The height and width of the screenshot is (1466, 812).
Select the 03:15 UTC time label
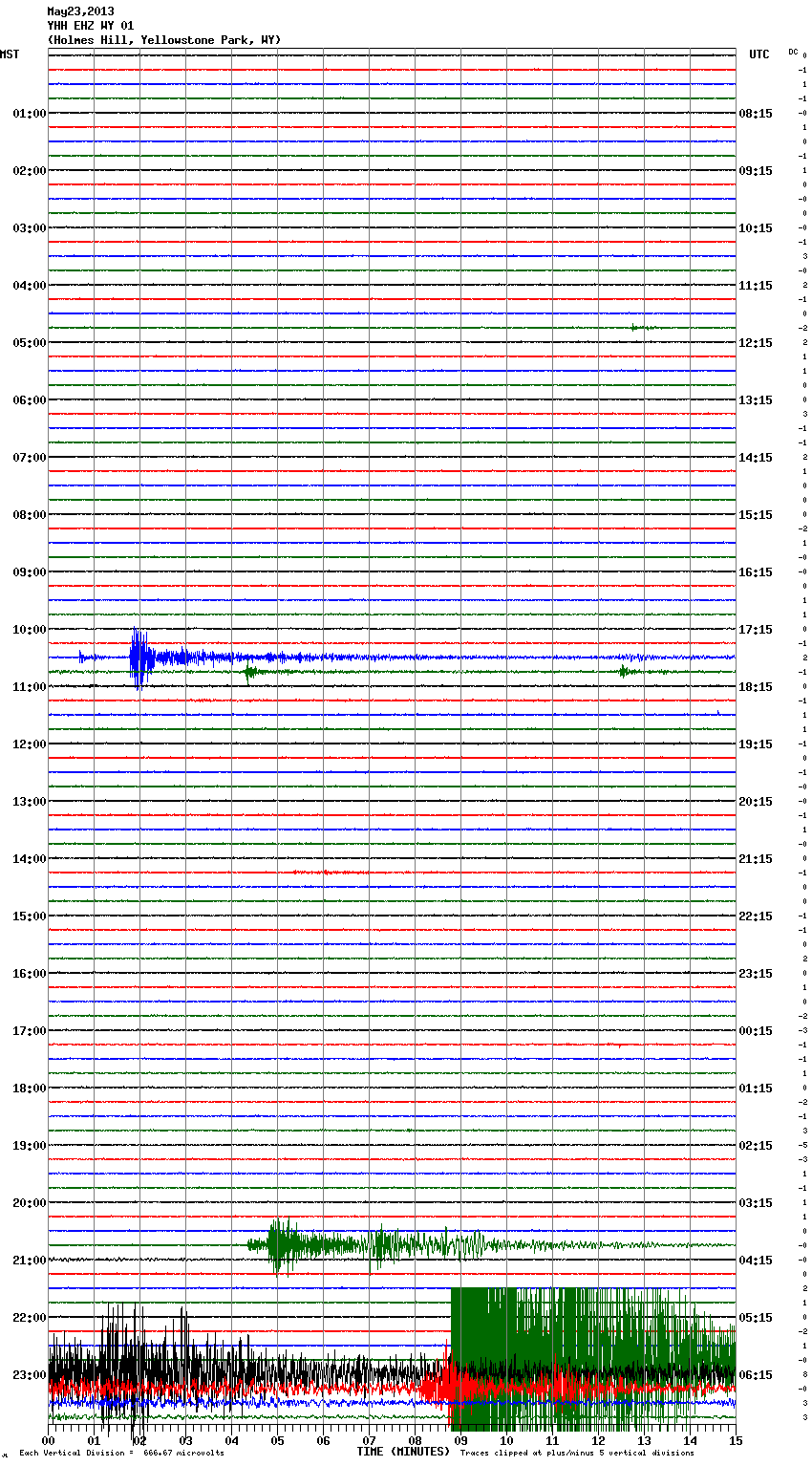pyautogui.click(x=756, y=1203)
